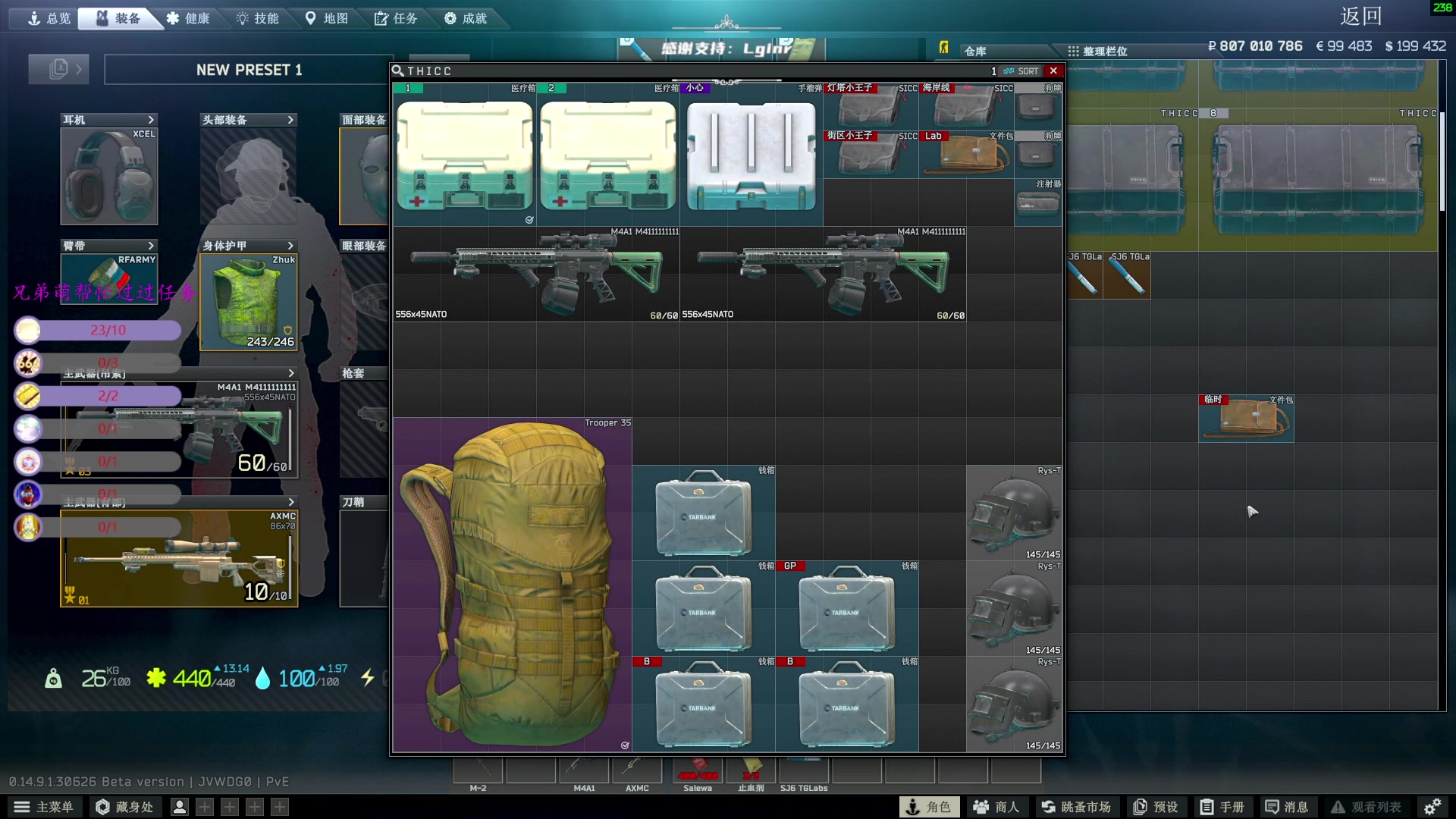The width and height of the screenshot is (1456, 819).
Task: Expand the primary weapon slot arrow above M4A1
Action: coord(291,373)
